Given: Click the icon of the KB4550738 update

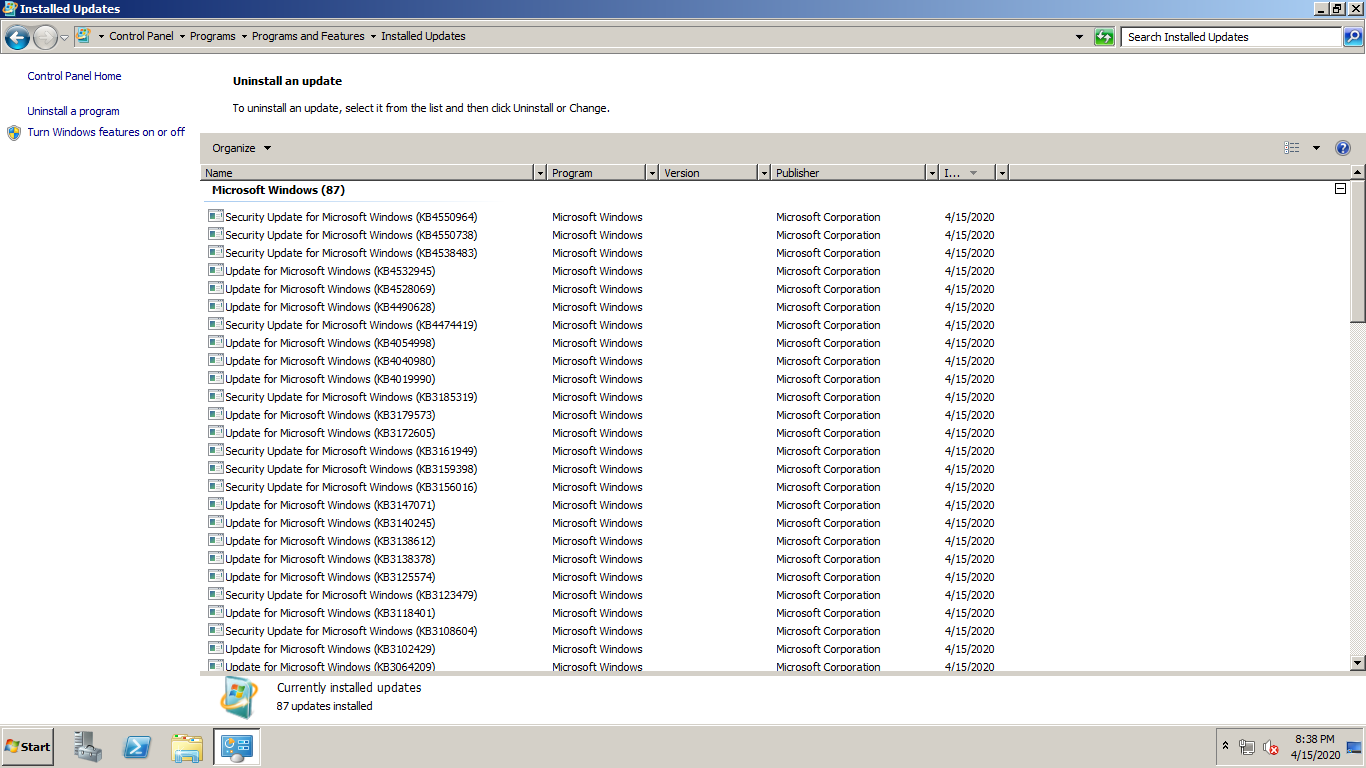Looking at the screenshot, I should (216, 234).
